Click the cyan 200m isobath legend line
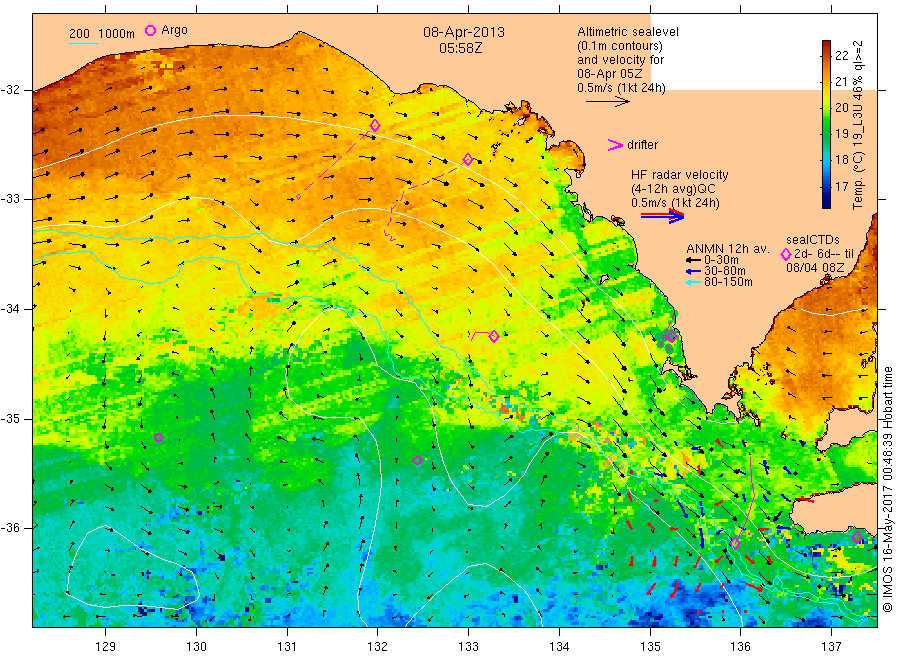This screenshot has width=900, height=660. pos(83,44)
